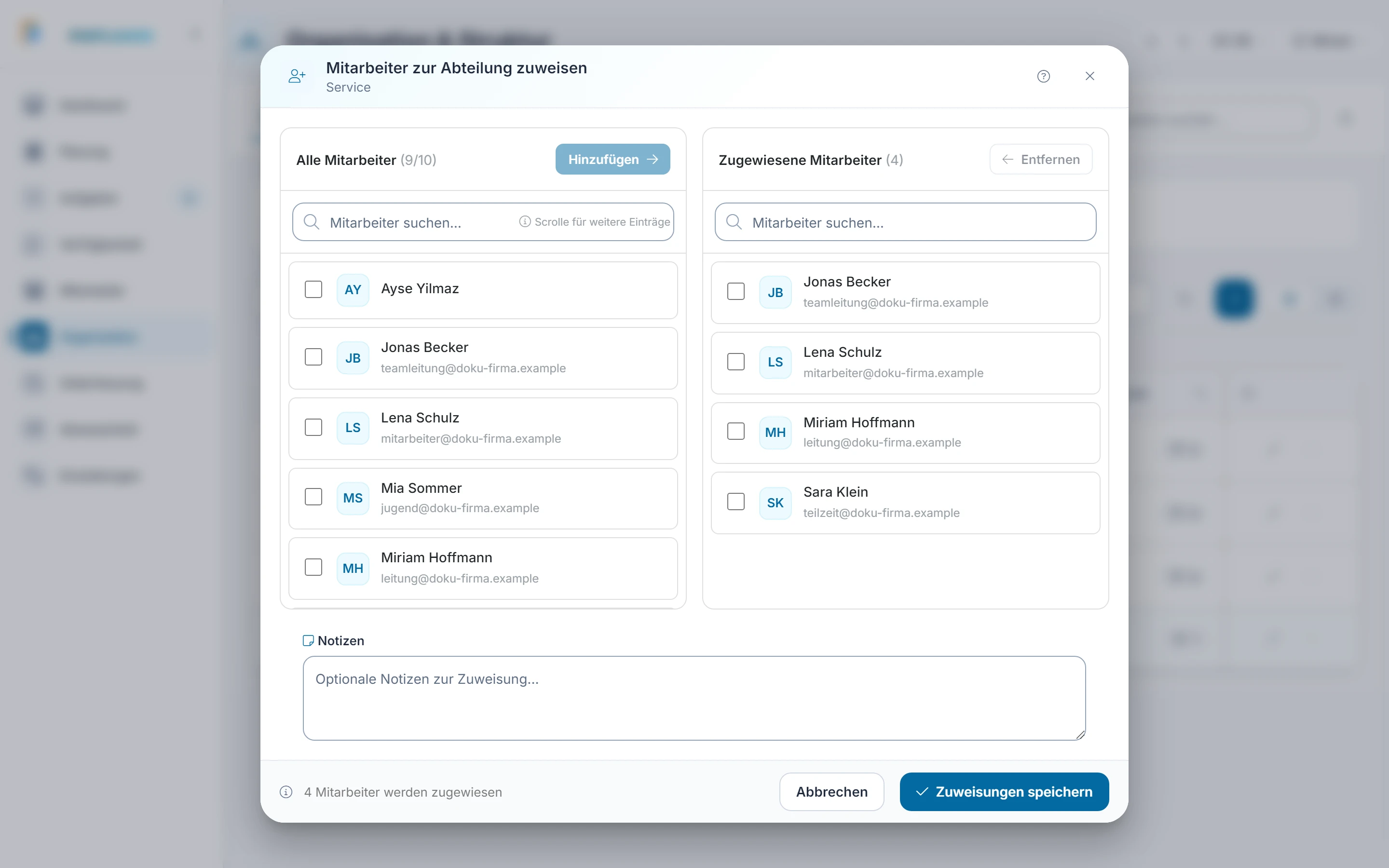Click the MS avatar of Mia Sommer
This screenshot has height=868, width=1389.
click(x=353, y=498)
